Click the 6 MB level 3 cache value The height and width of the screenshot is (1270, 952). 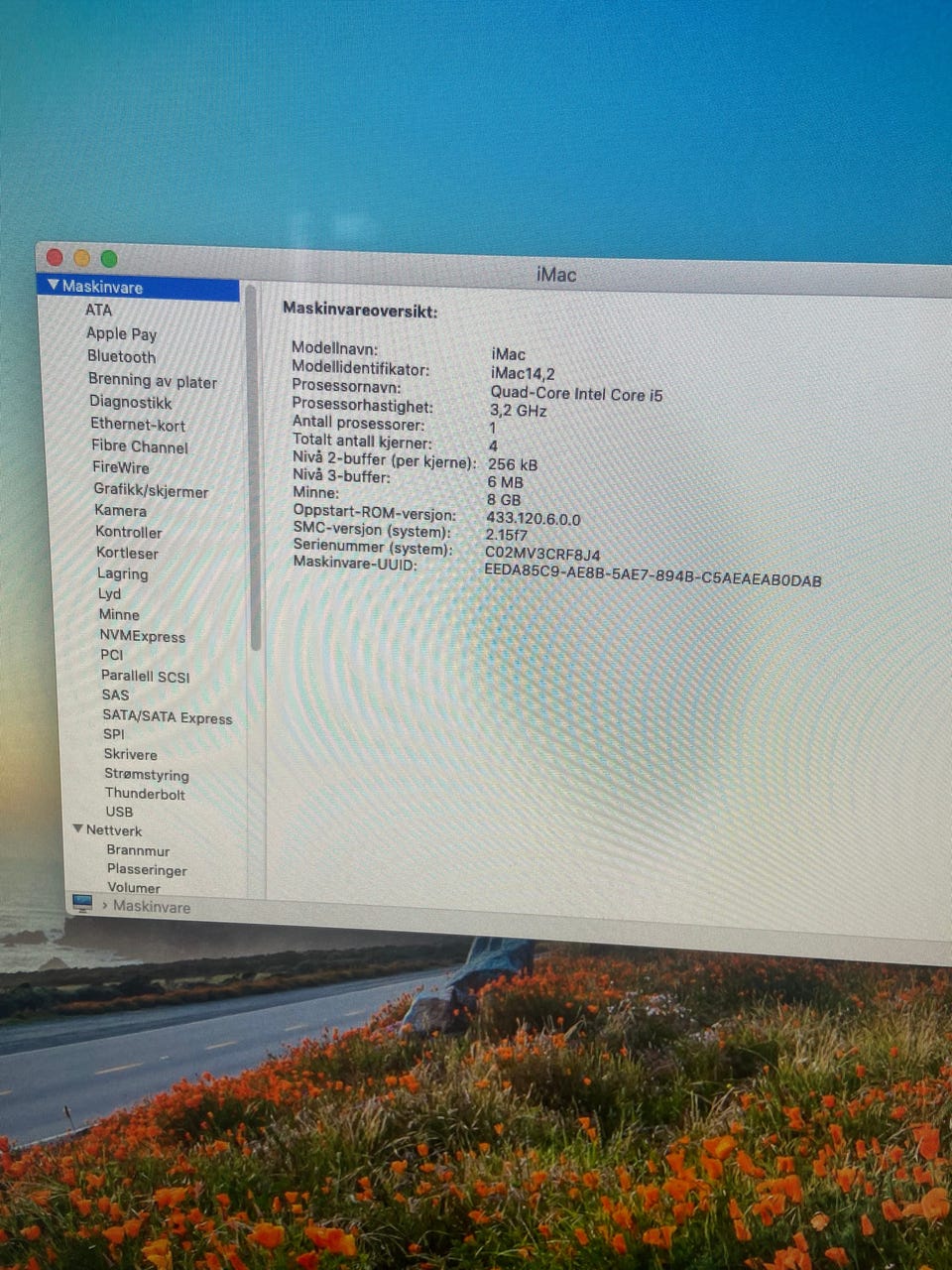[506, 481]
